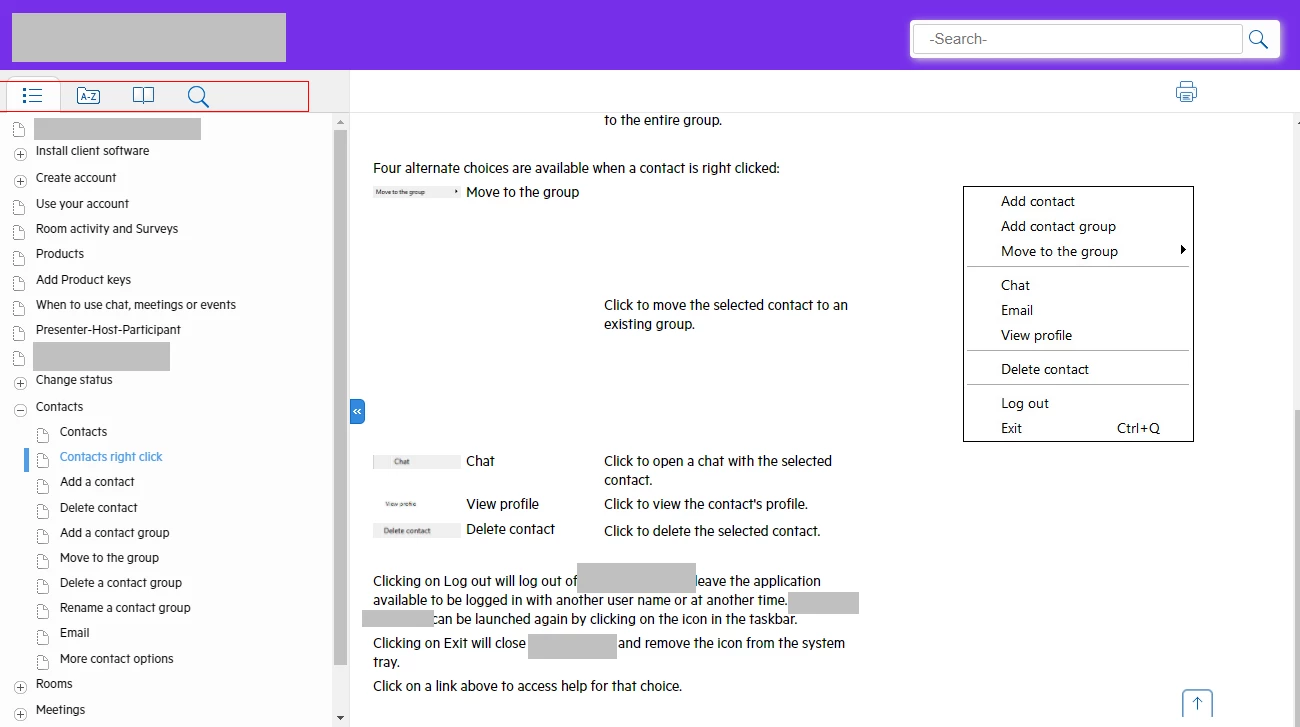Viewport: 1300px width, 727px height.
Task: Click the Delete contact link in the table
Action: [x=510, y=529]
